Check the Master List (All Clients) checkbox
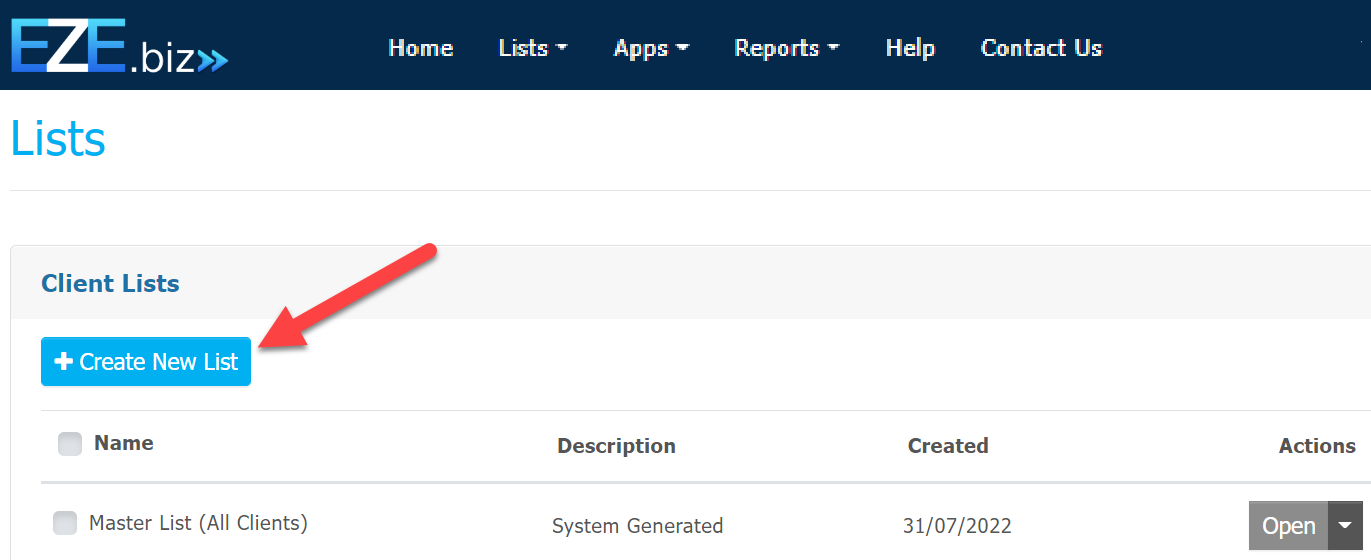Screen dimensions: 1371x560 pyautogui.click(x=65, y=523)
